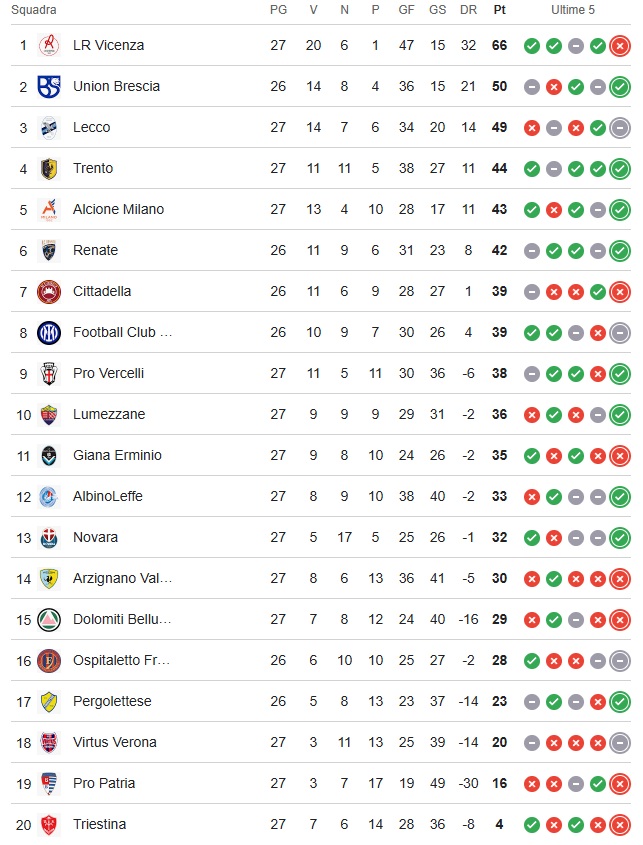Click the Trento club crest
Screen dimensions: 643x845
click(49, 168)
